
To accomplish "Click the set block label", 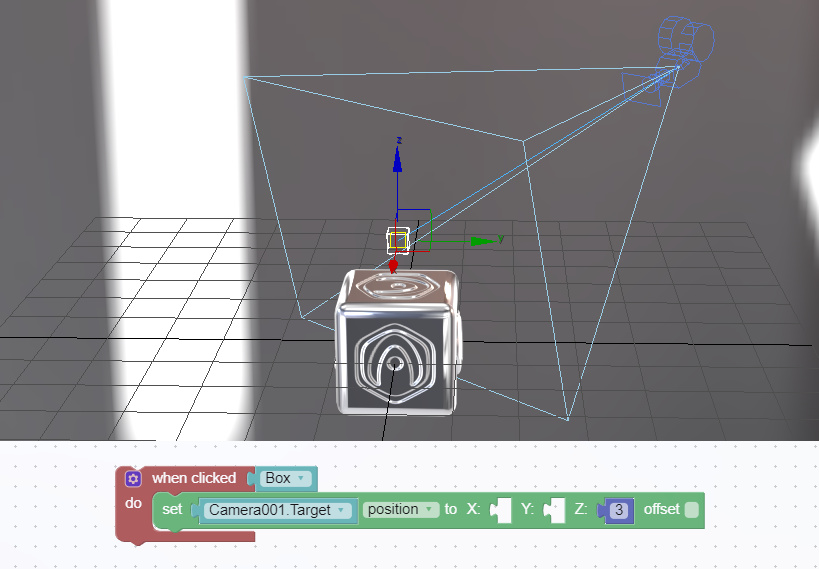I will (172, 509).
